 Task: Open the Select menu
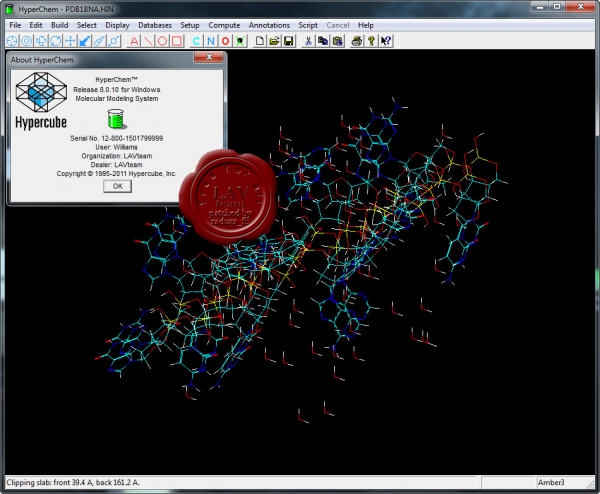[86, 25]
